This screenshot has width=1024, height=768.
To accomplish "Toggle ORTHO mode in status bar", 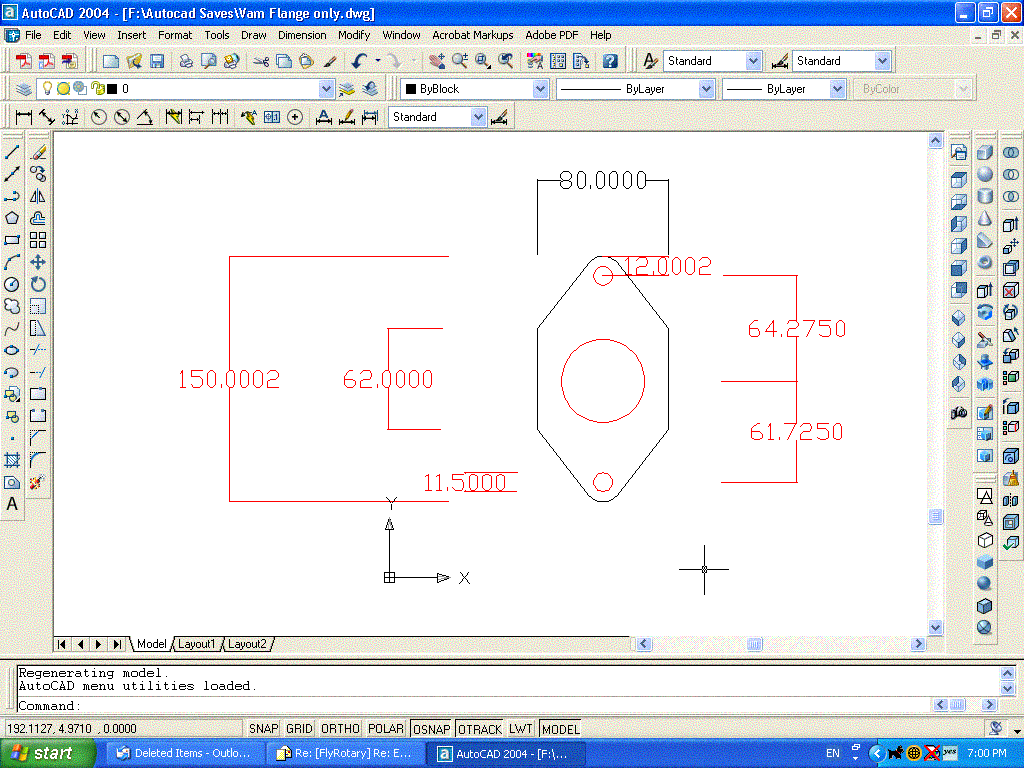I will pos(341,729).
